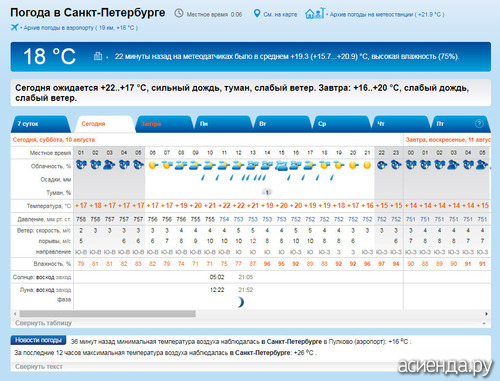
Task: Open the "7 суток" tab
Action: tap(40, 124)
